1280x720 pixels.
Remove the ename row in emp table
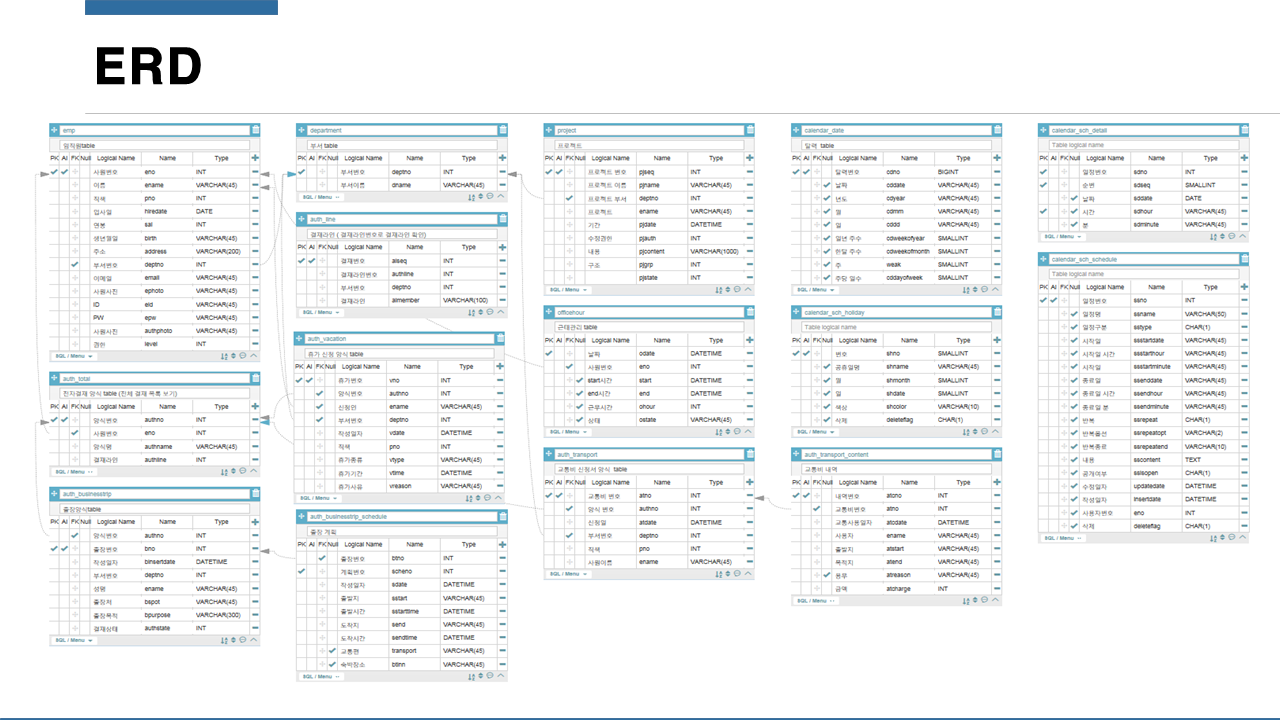pos(255,185)
